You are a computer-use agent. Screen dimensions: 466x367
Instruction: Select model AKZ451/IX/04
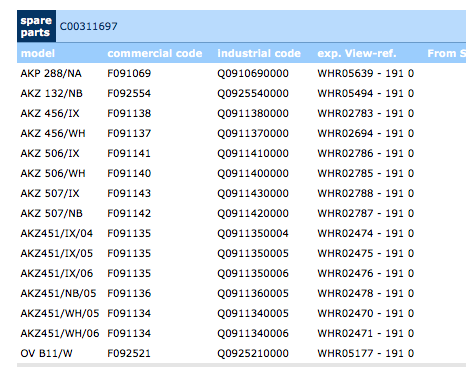click(x=57, y=233)
